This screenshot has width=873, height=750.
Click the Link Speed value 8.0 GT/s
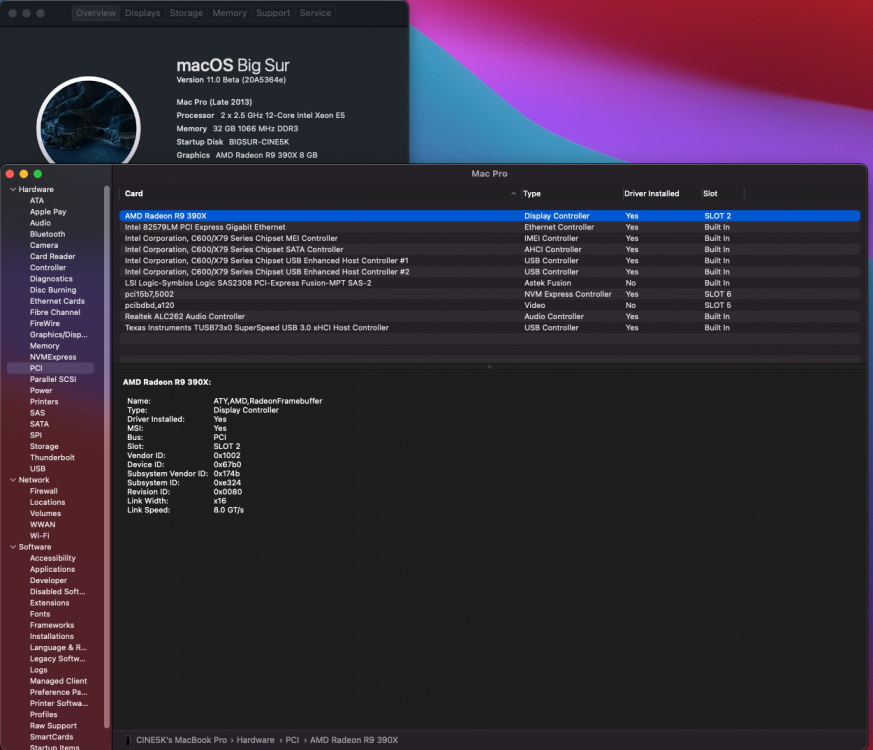click(x=229, y=510)
